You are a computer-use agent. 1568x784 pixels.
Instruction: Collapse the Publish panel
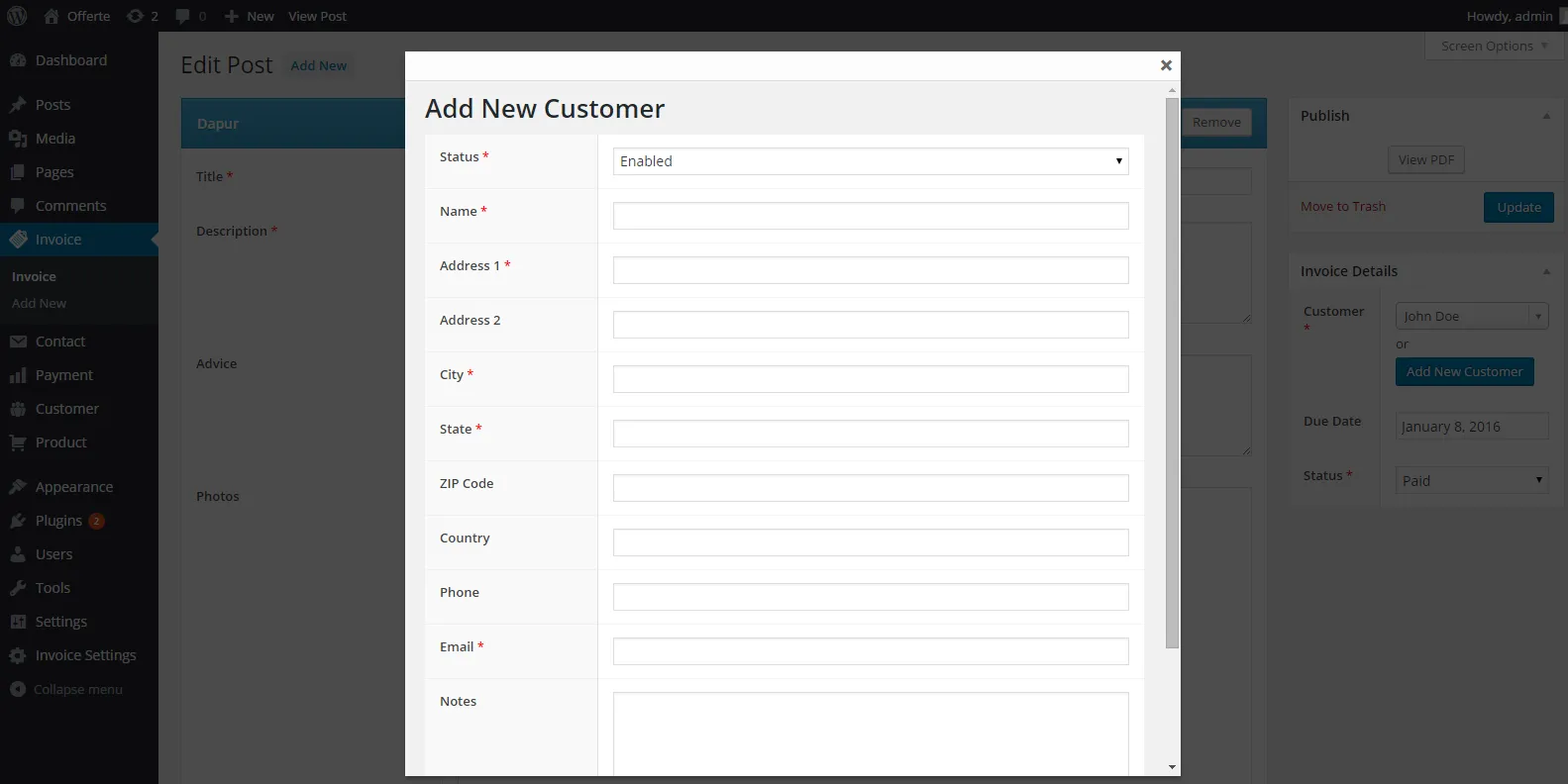1545,116
